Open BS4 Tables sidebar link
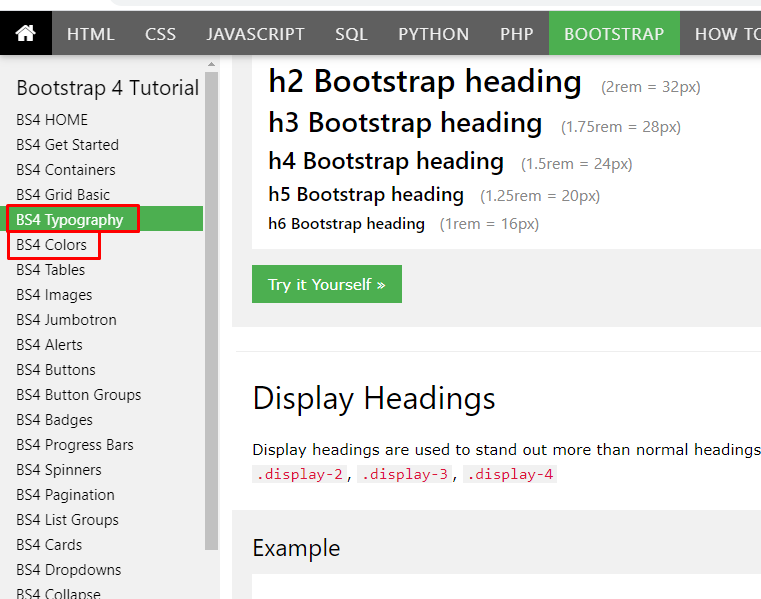 point(50,270)
